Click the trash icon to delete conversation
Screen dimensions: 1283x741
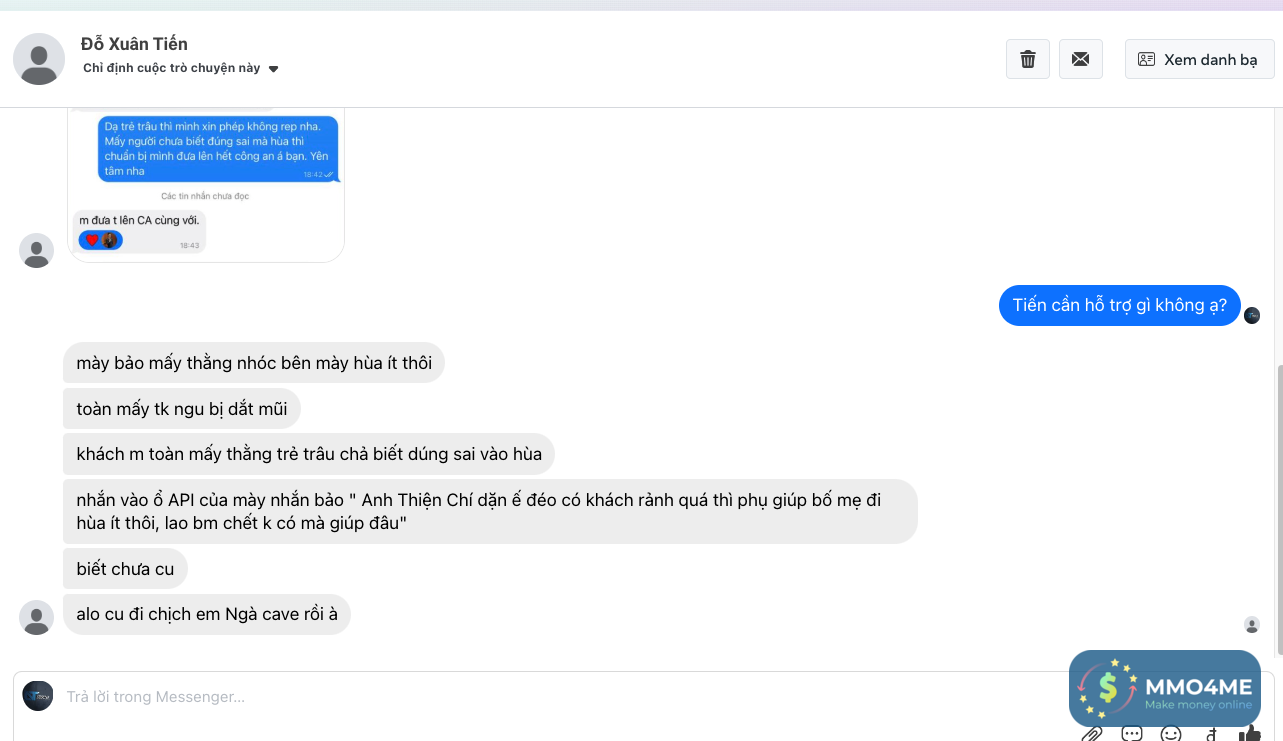point(1027,60)
